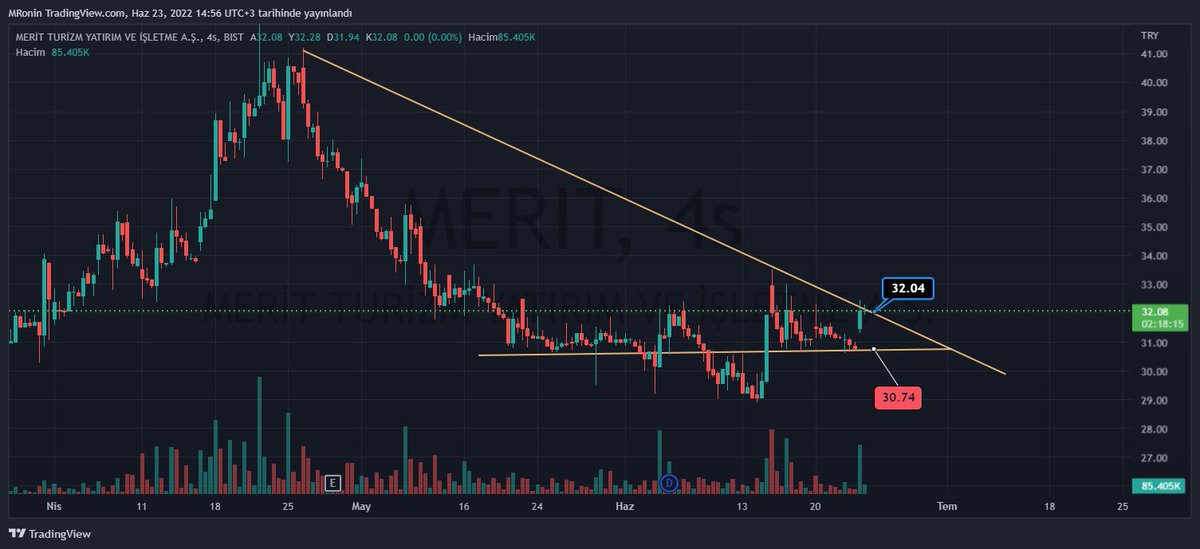
Task: Click the 'Tem' label on the time axis
Action: tap(947, 507)
